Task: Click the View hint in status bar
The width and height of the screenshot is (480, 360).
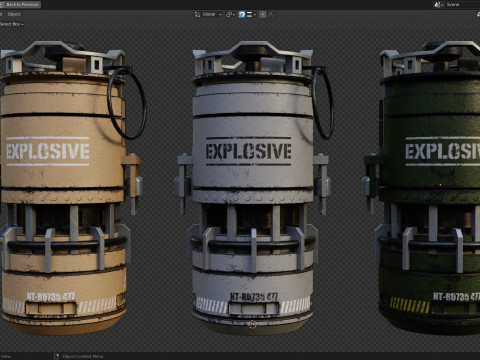Action: click(x=6, y=356)
